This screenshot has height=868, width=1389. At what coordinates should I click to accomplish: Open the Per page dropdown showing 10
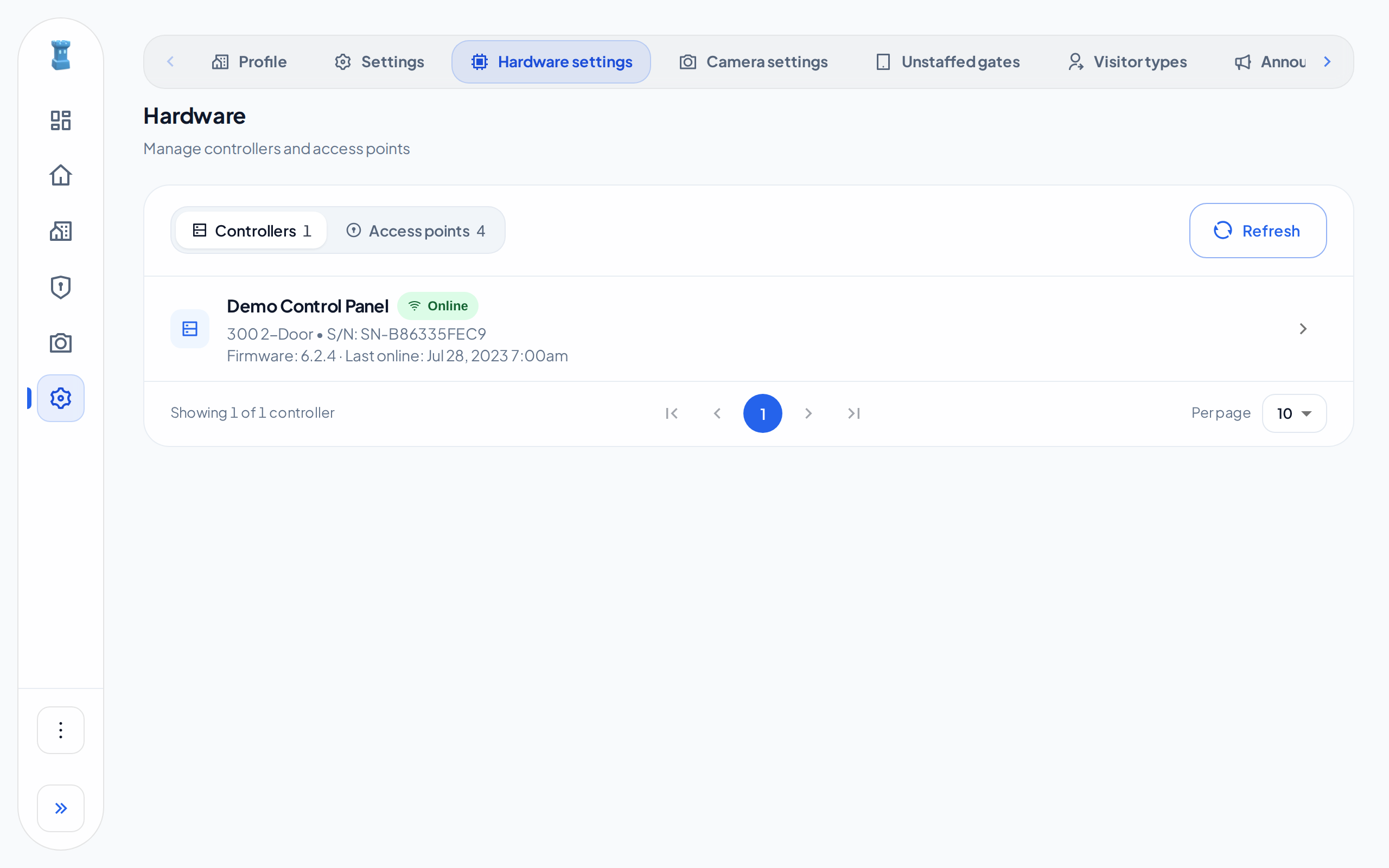coord(1294,413)
